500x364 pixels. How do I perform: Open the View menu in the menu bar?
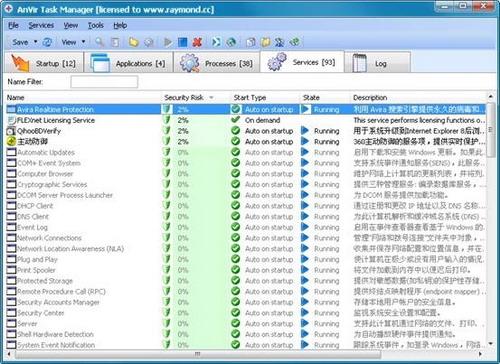[71, 25]
